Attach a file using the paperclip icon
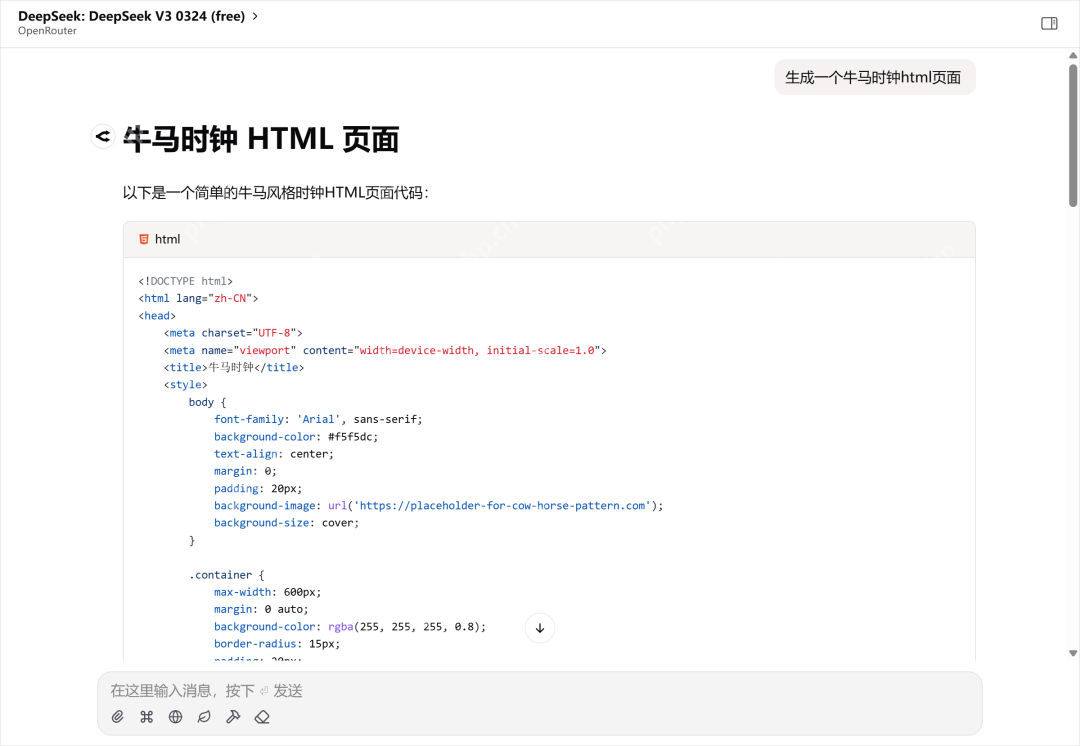 (x=118, y=717)
